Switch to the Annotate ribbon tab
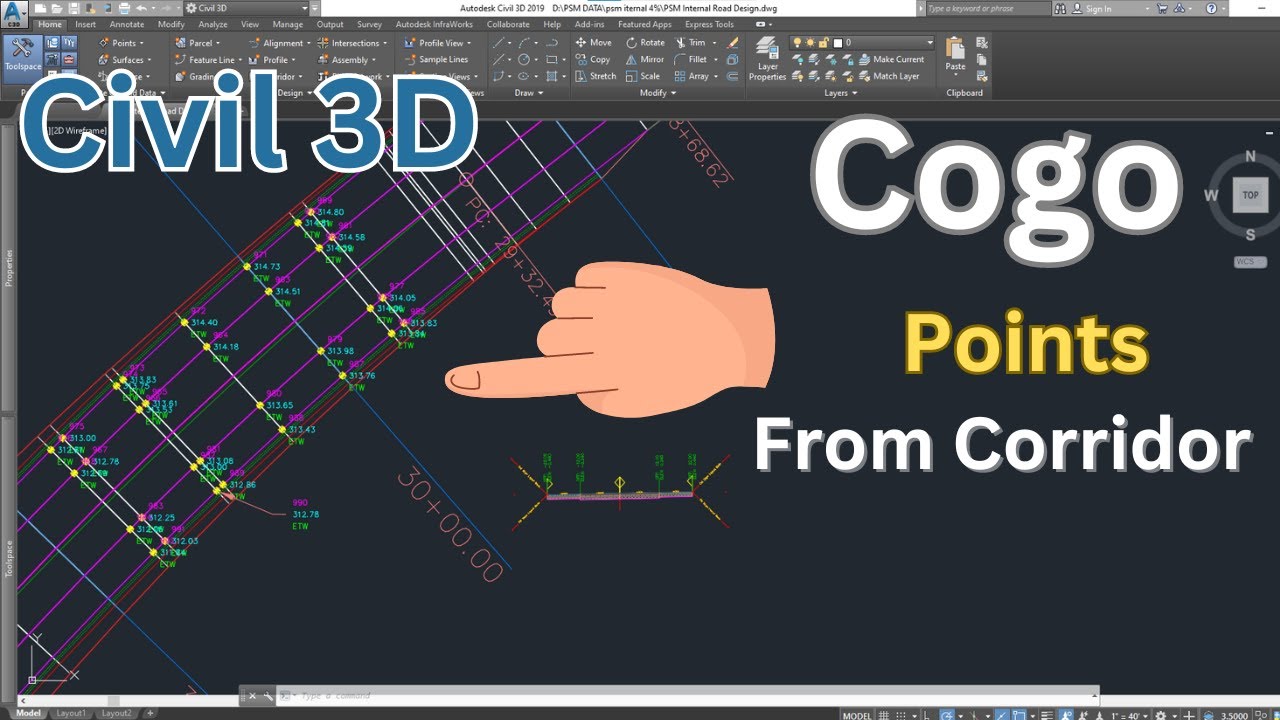The width and height of the screenshot is (1280, 720). (x=127, y=24)
